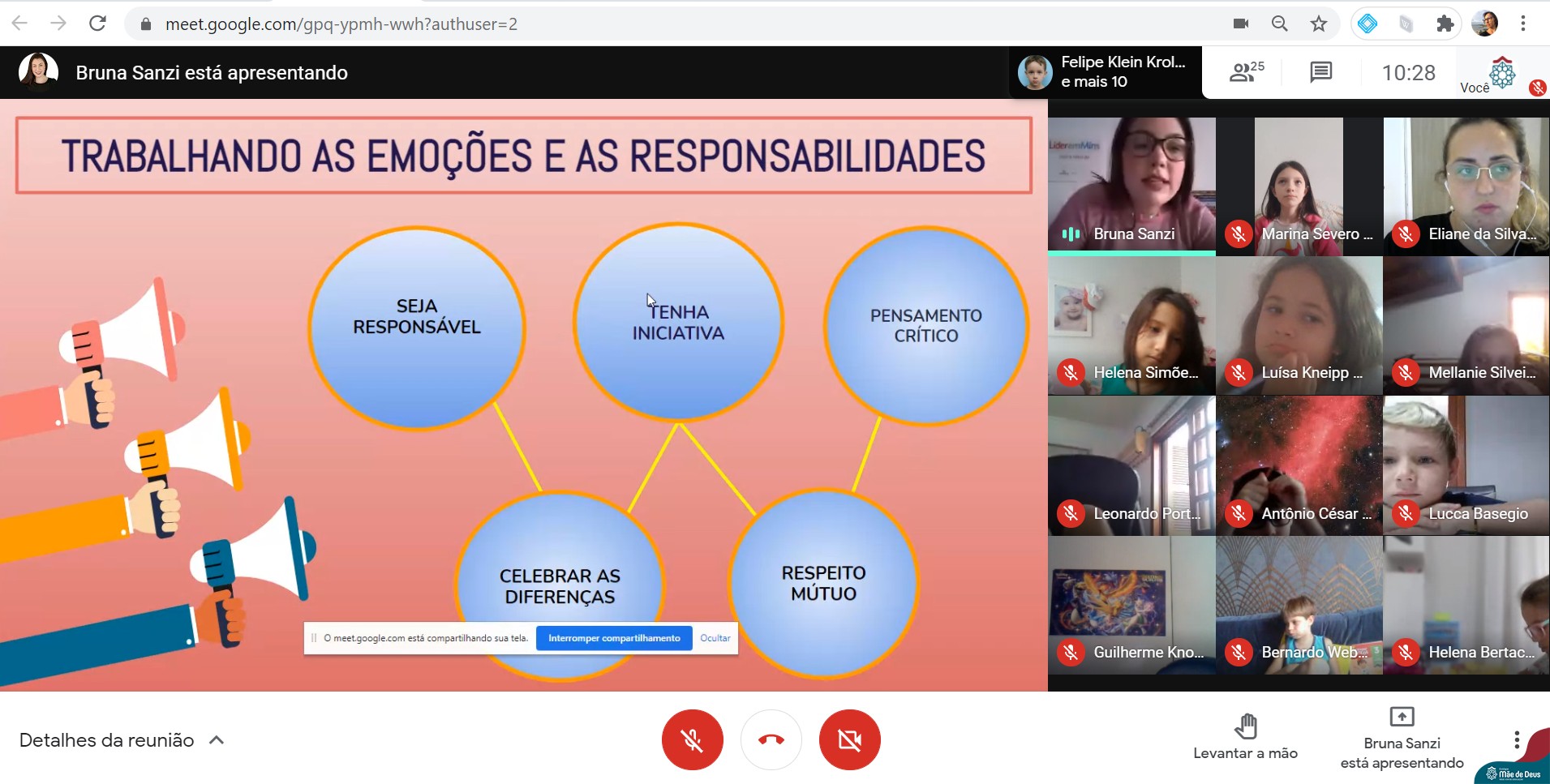Click the Levantar a mão hand icon

[1245, 726]
